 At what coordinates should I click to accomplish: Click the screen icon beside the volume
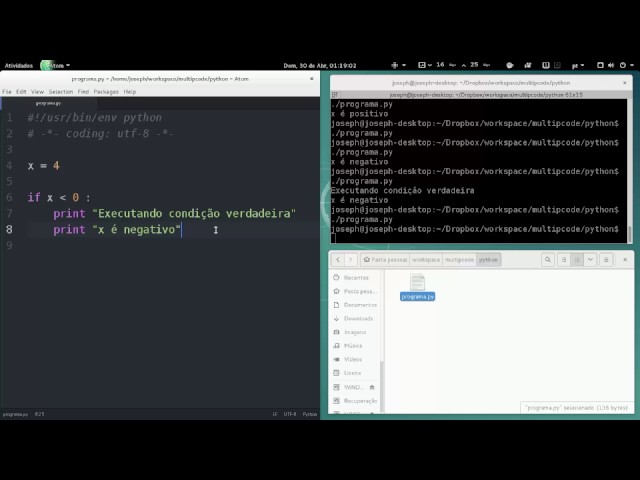(x=600, y=65)
